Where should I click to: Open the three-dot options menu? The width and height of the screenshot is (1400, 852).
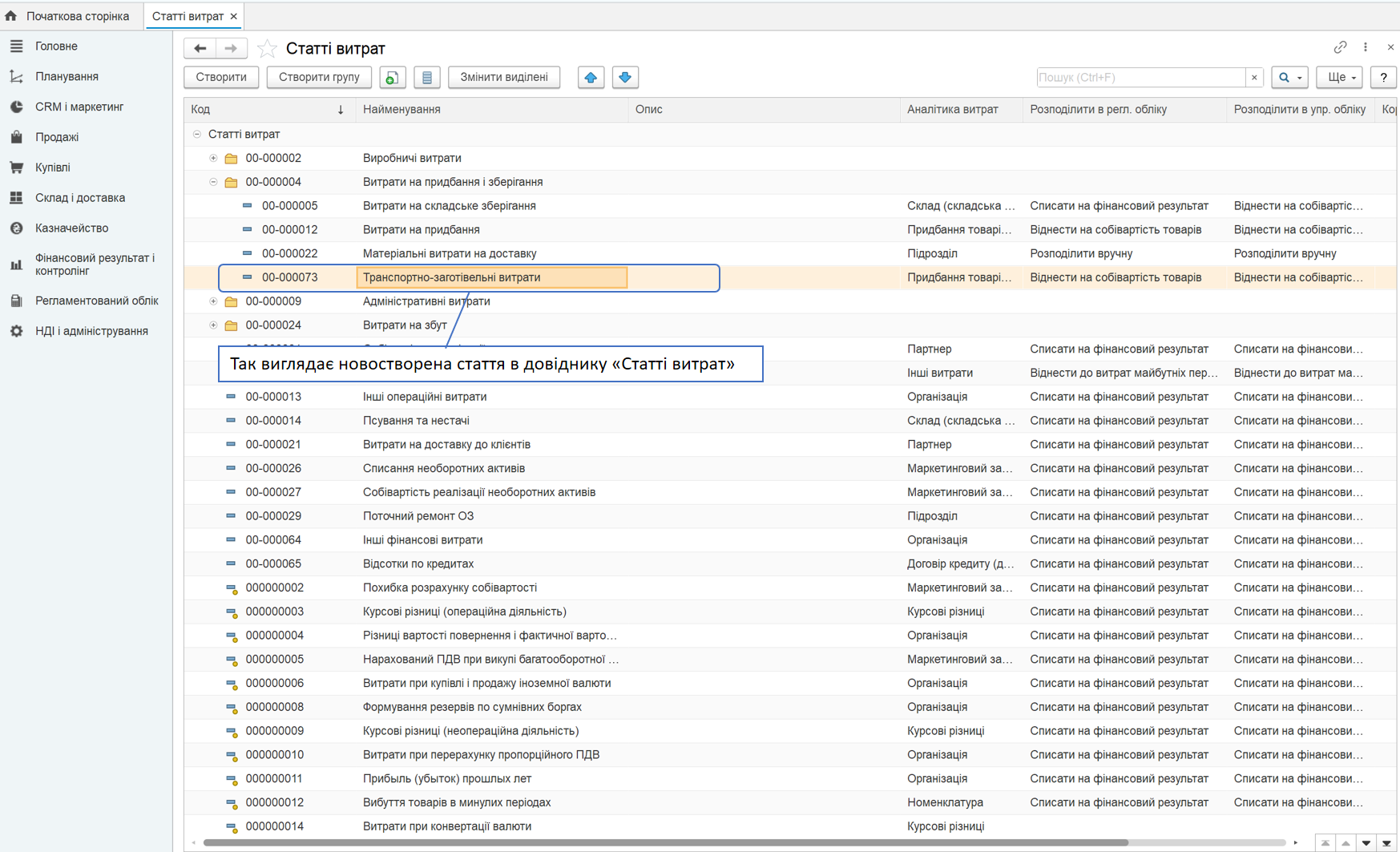(x=1366, y=47)
